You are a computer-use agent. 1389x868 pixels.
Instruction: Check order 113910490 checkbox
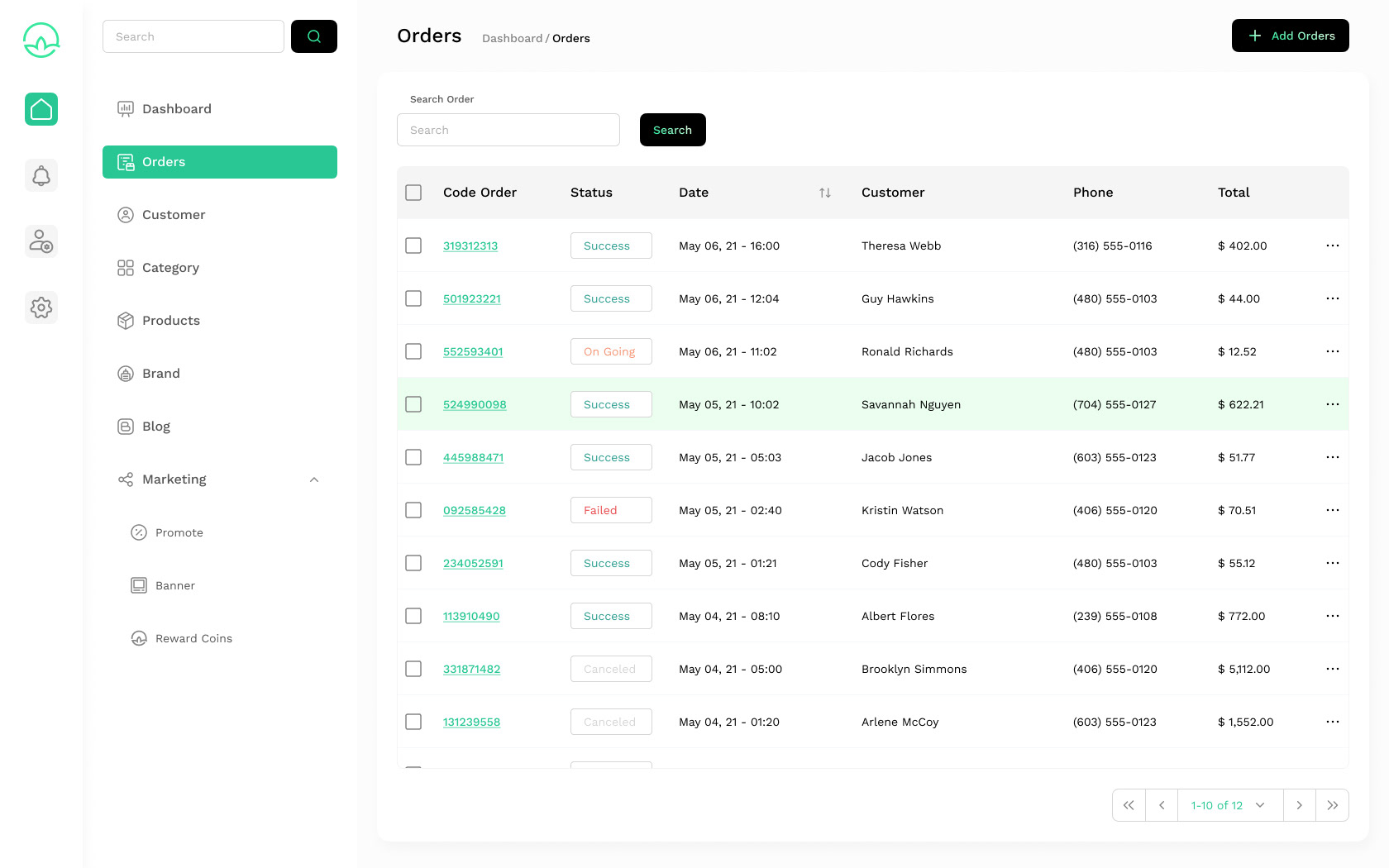tap(413, 616)
